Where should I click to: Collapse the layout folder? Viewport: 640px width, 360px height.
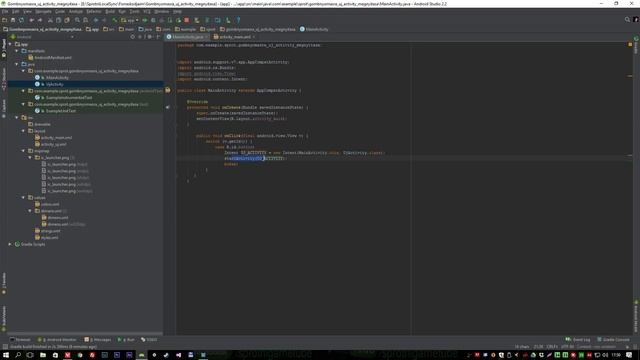coord(23,131)
